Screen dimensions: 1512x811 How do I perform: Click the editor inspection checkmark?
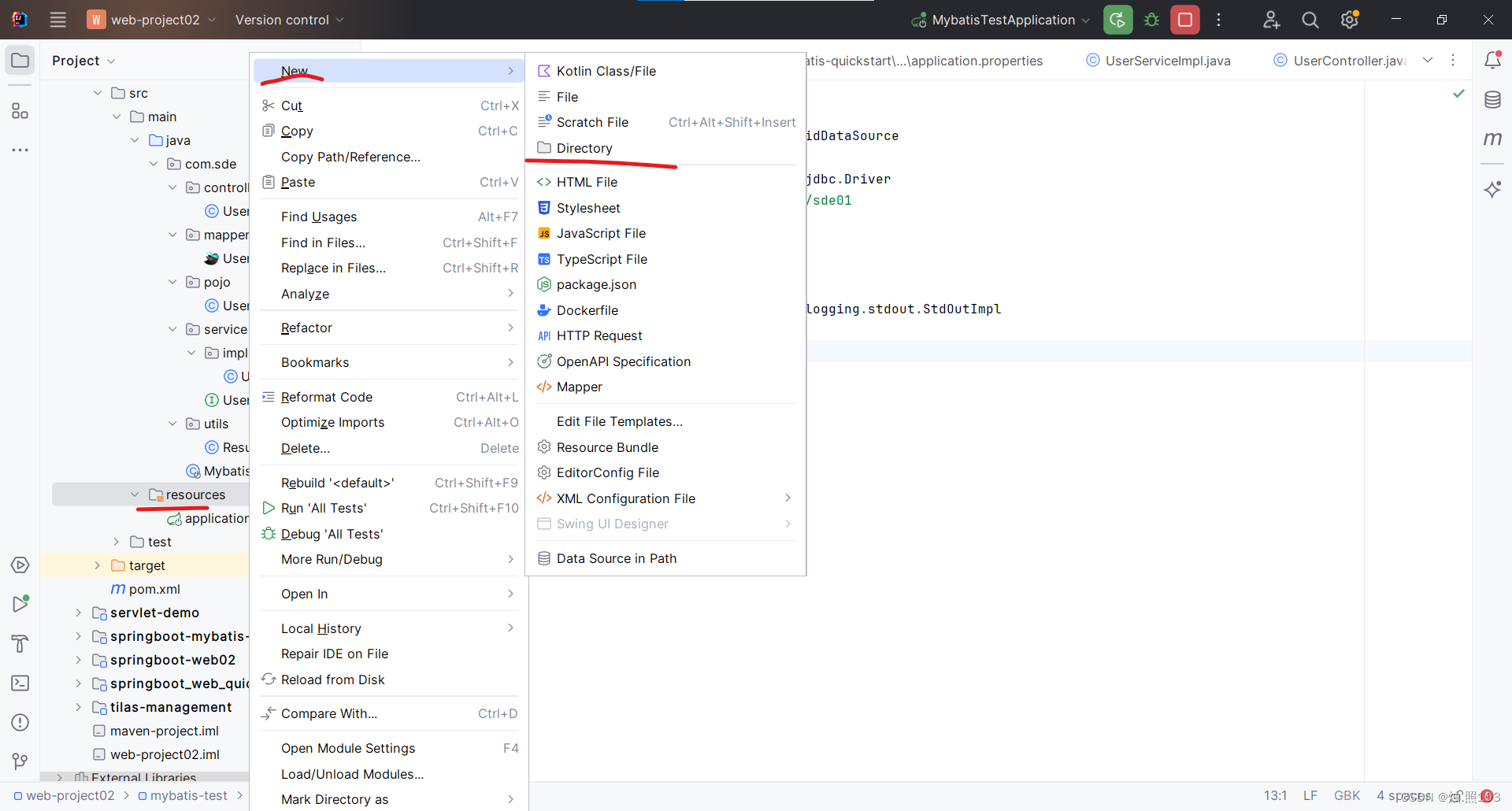[x=1458, y=94]
